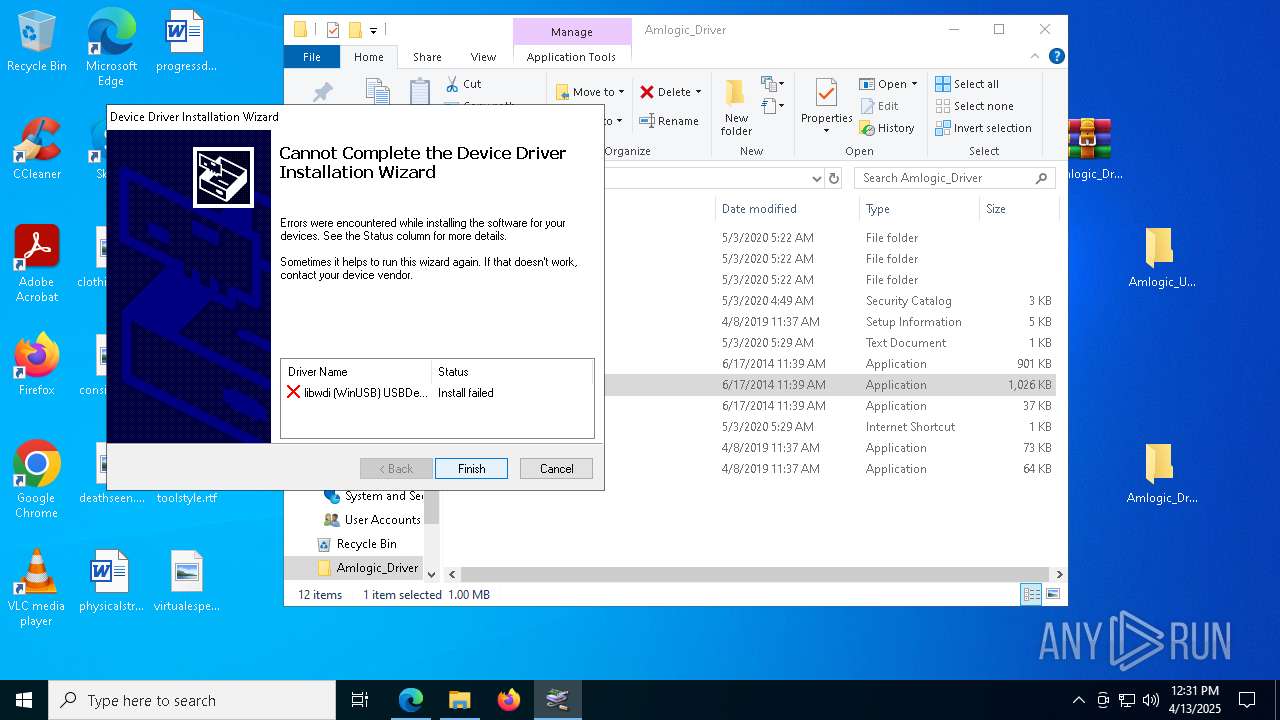Click the Select all icon
1280x720 pixels.
coord(943,84)
